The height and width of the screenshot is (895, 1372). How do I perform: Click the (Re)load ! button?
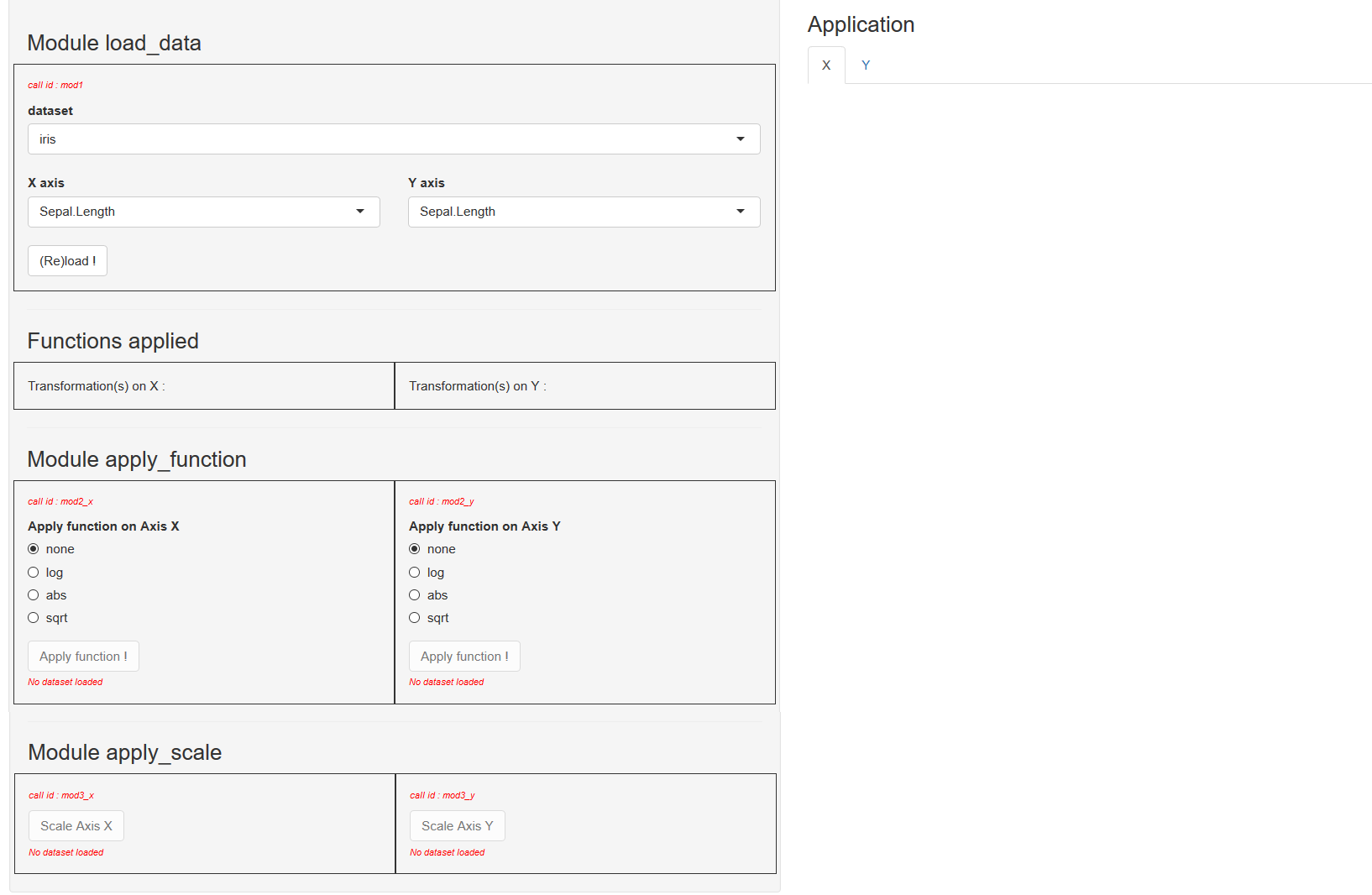(x=68, y=261)
